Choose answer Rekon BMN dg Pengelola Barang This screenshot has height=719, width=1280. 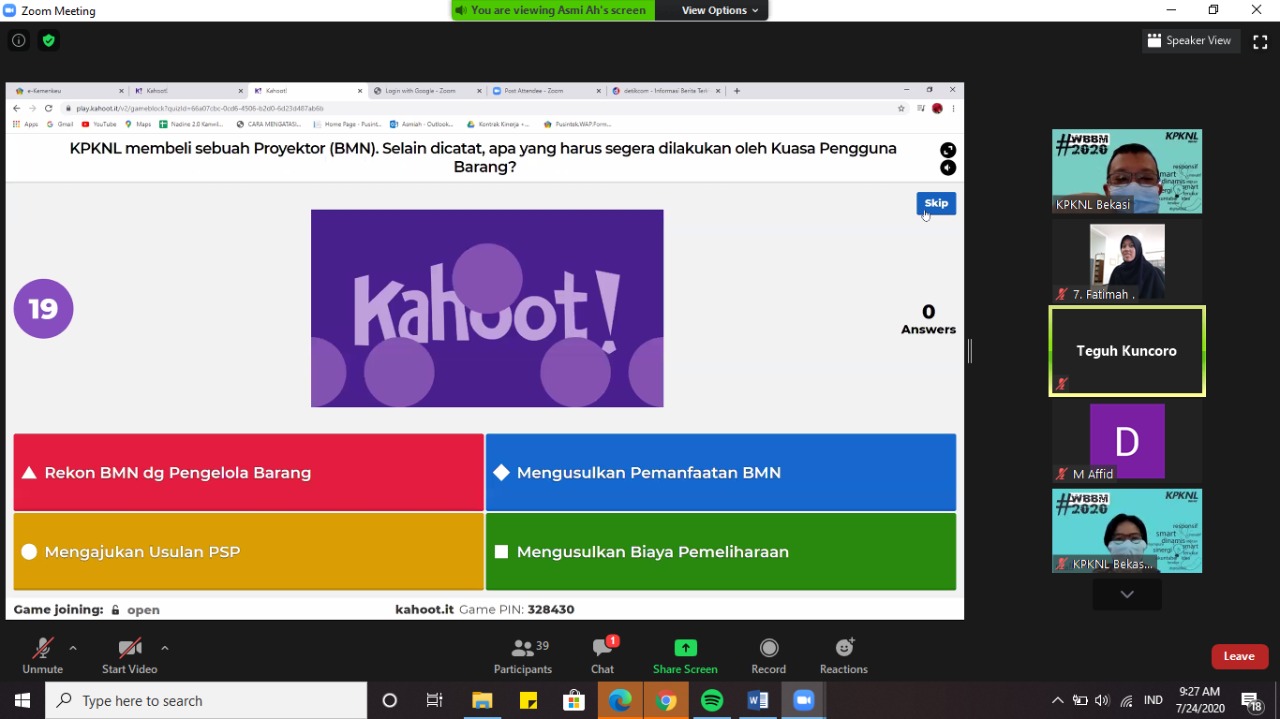pos(248,472)
